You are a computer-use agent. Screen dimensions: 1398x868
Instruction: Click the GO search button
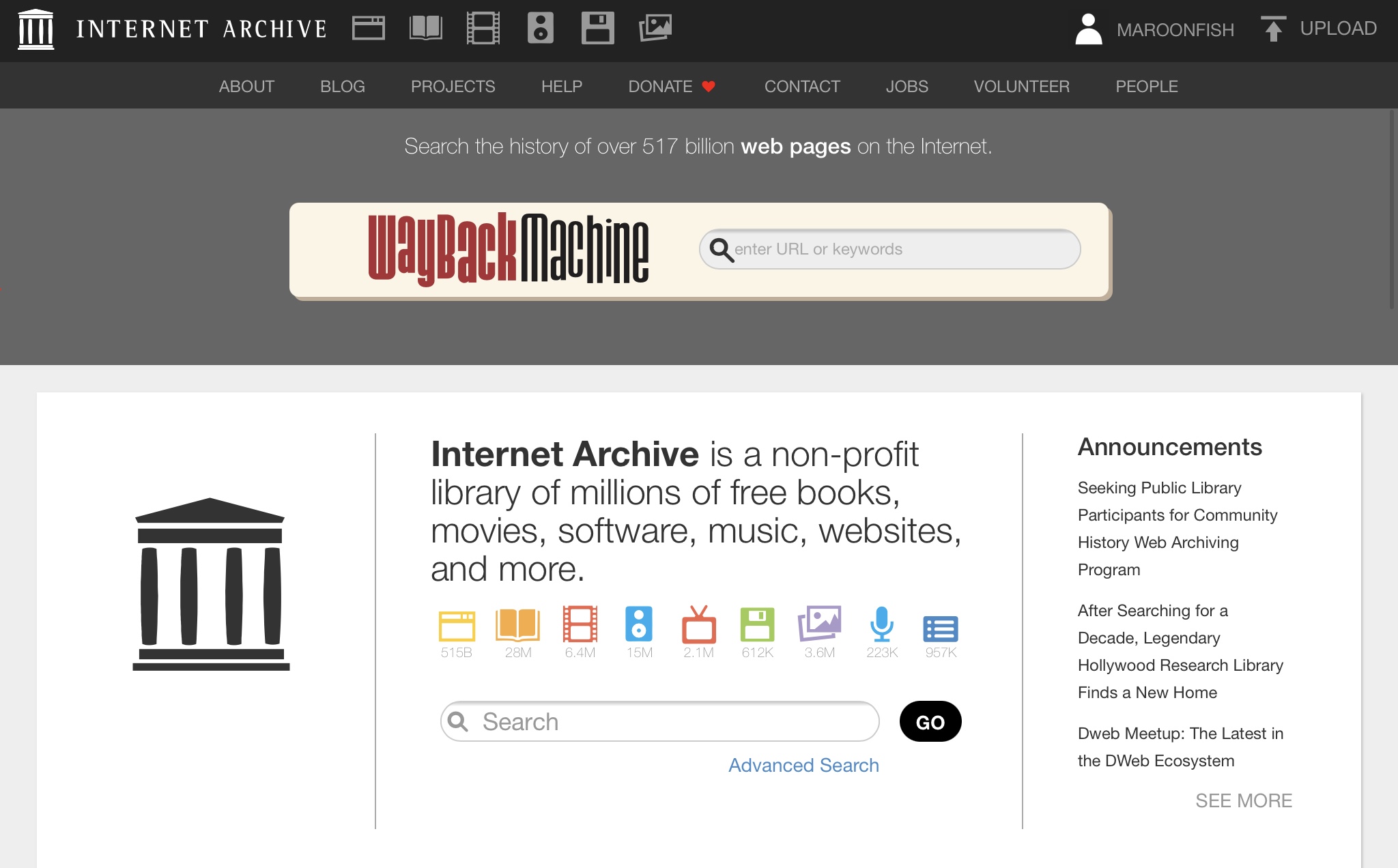point(930,721)
